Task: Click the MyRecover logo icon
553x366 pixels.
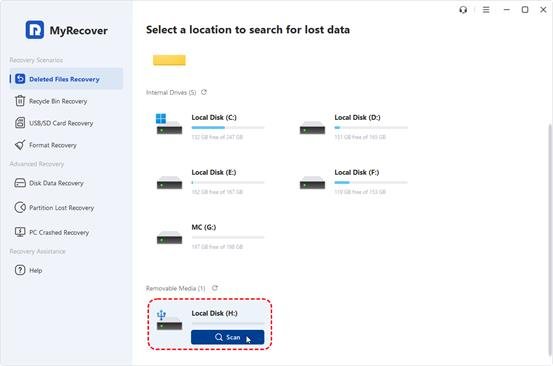Action: pos(35,30)
